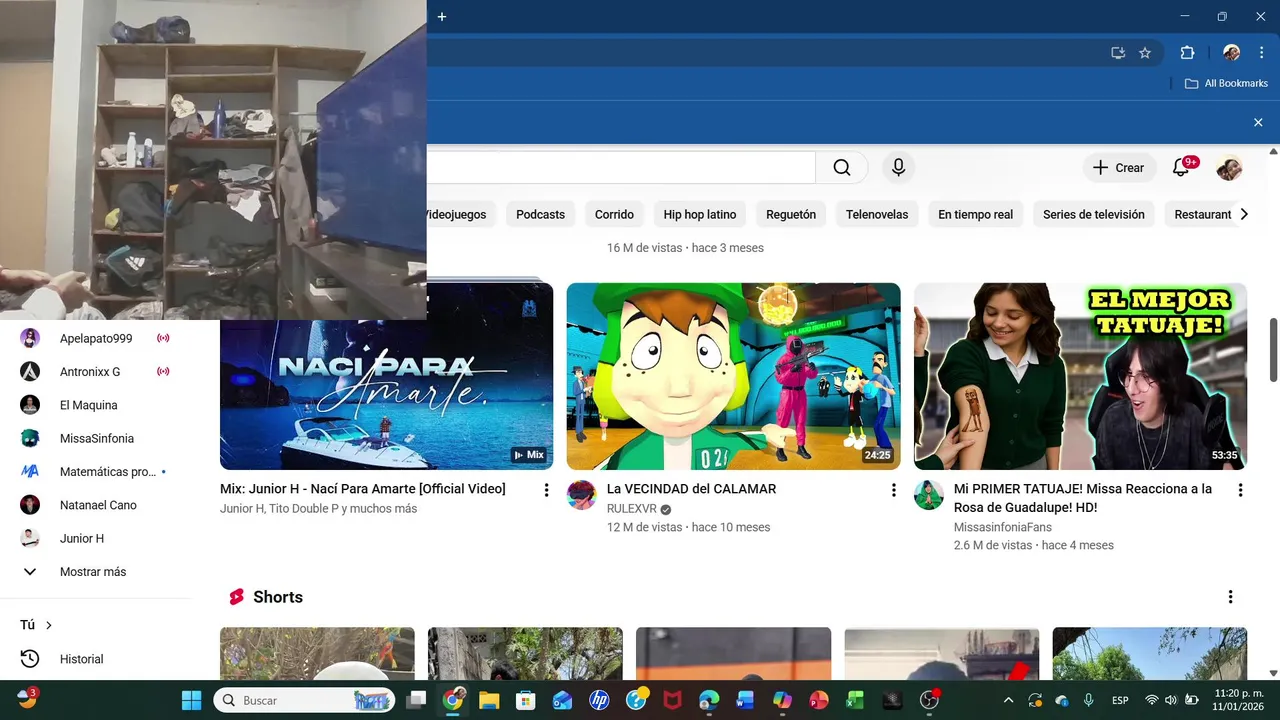
Task: Click the YouTube search magnifier button
Action: coord(842,168)
